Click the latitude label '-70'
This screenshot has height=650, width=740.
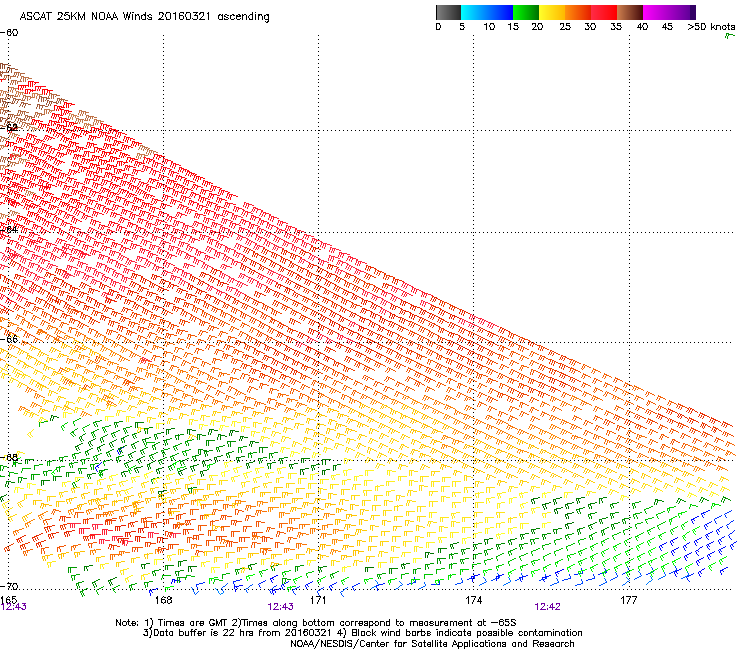(9, 586)
